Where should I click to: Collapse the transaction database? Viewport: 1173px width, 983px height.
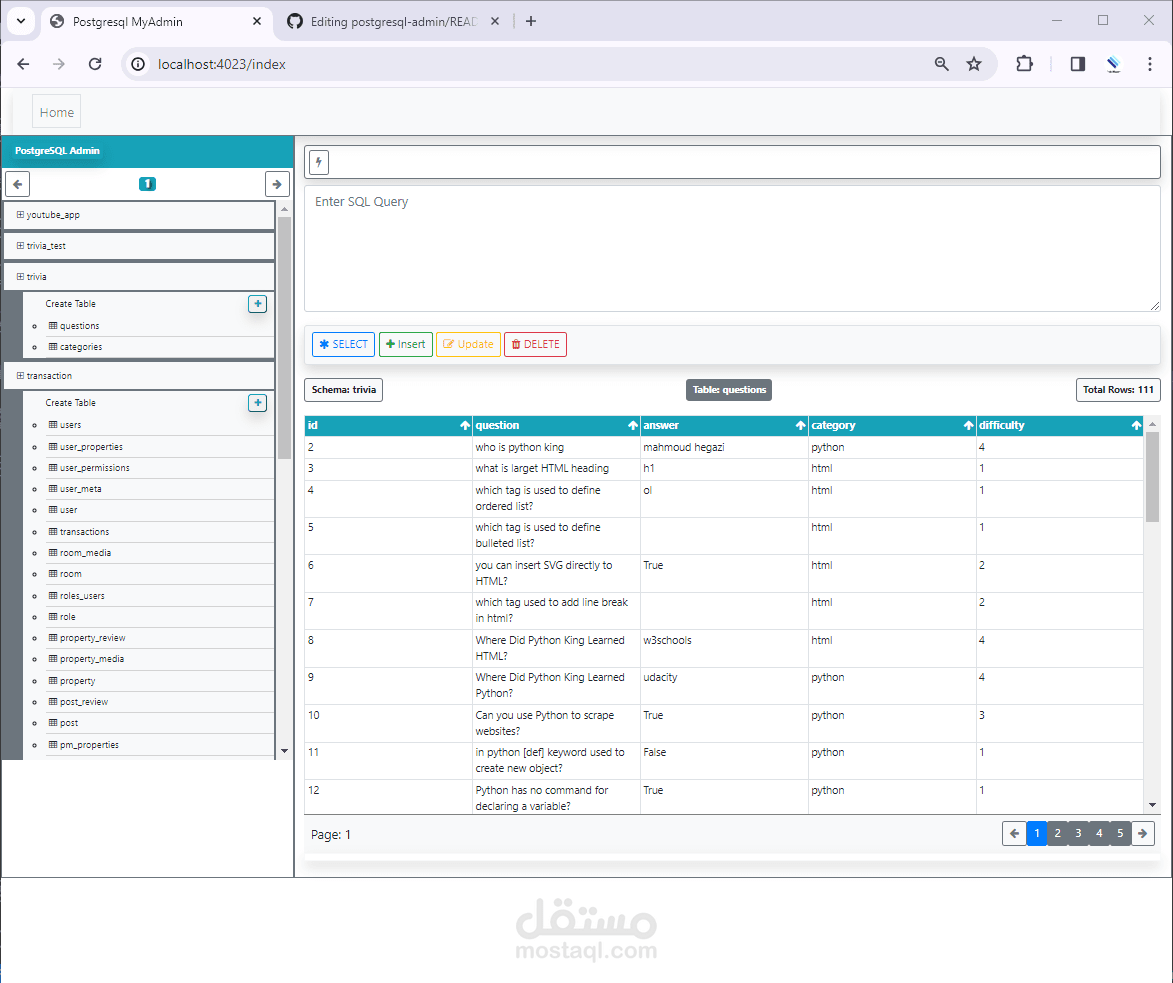pyautogui.click(x=20, y=376)
